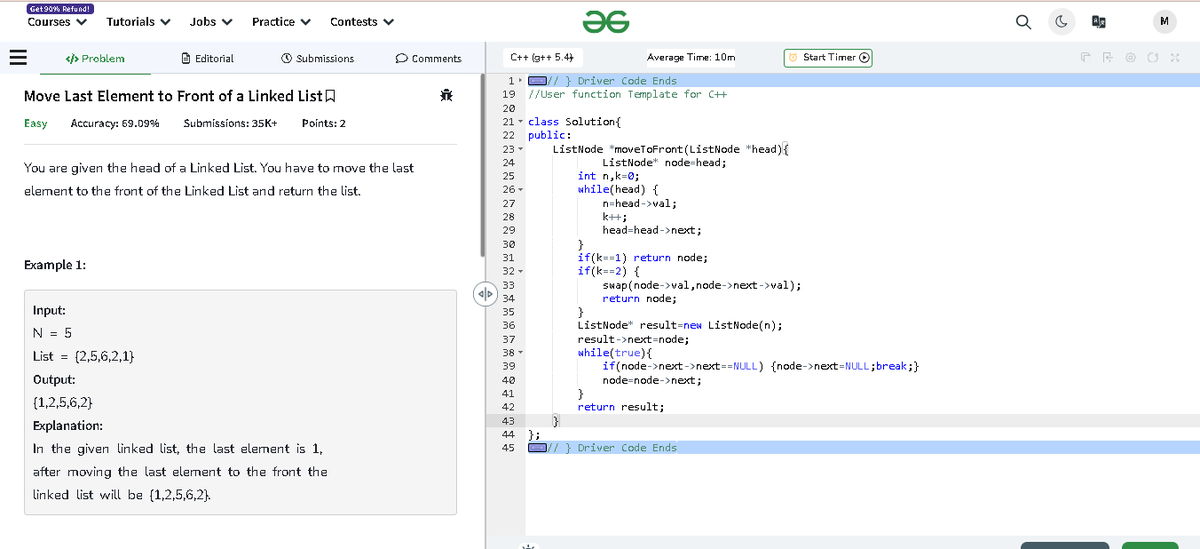This screenshot has height=549, width=1200.
Task: Click the Easy difficulty label
Action: click(35, 123)
